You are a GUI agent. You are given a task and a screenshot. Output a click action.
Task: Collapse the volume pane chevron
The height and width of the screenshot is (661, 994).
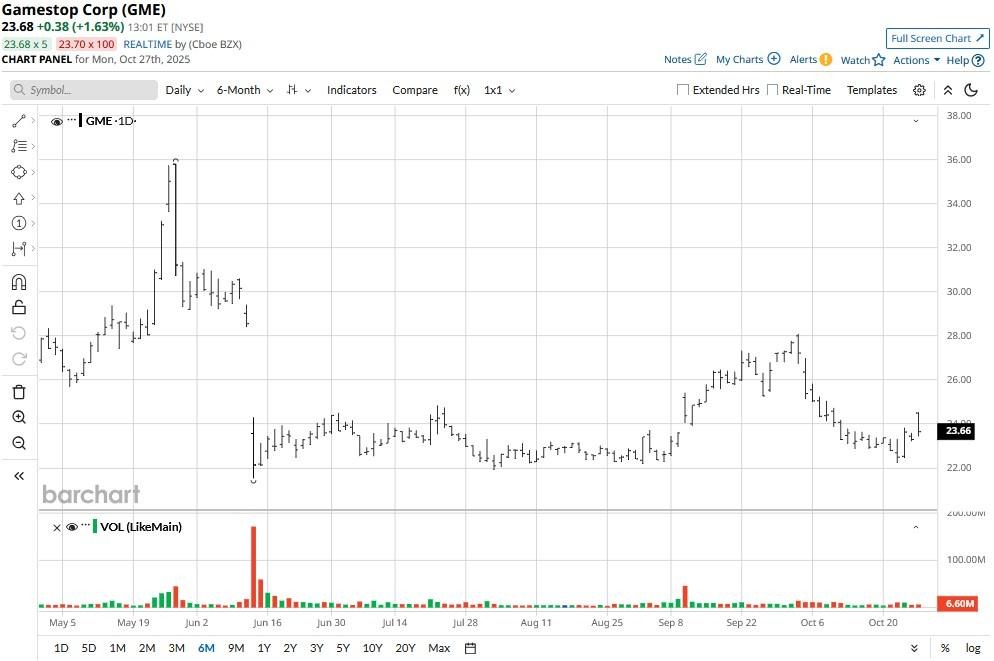coord(916,527)
